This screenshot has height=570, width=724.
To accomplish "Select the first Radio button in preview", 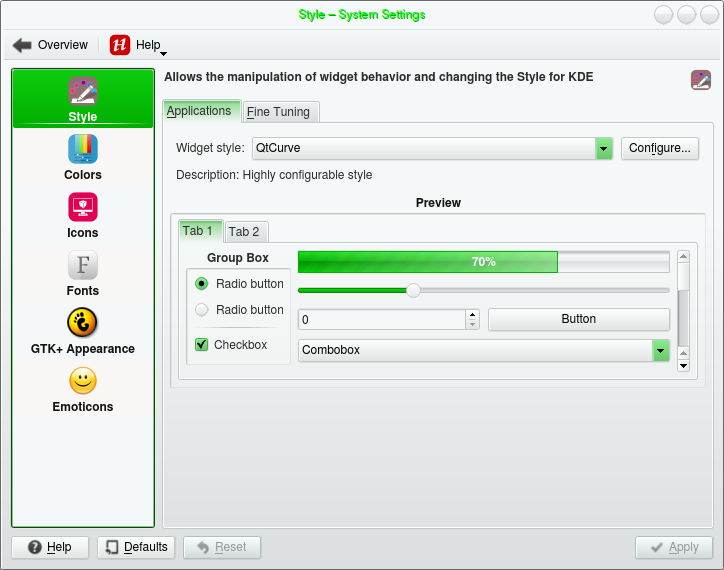I will click(202, 284).
